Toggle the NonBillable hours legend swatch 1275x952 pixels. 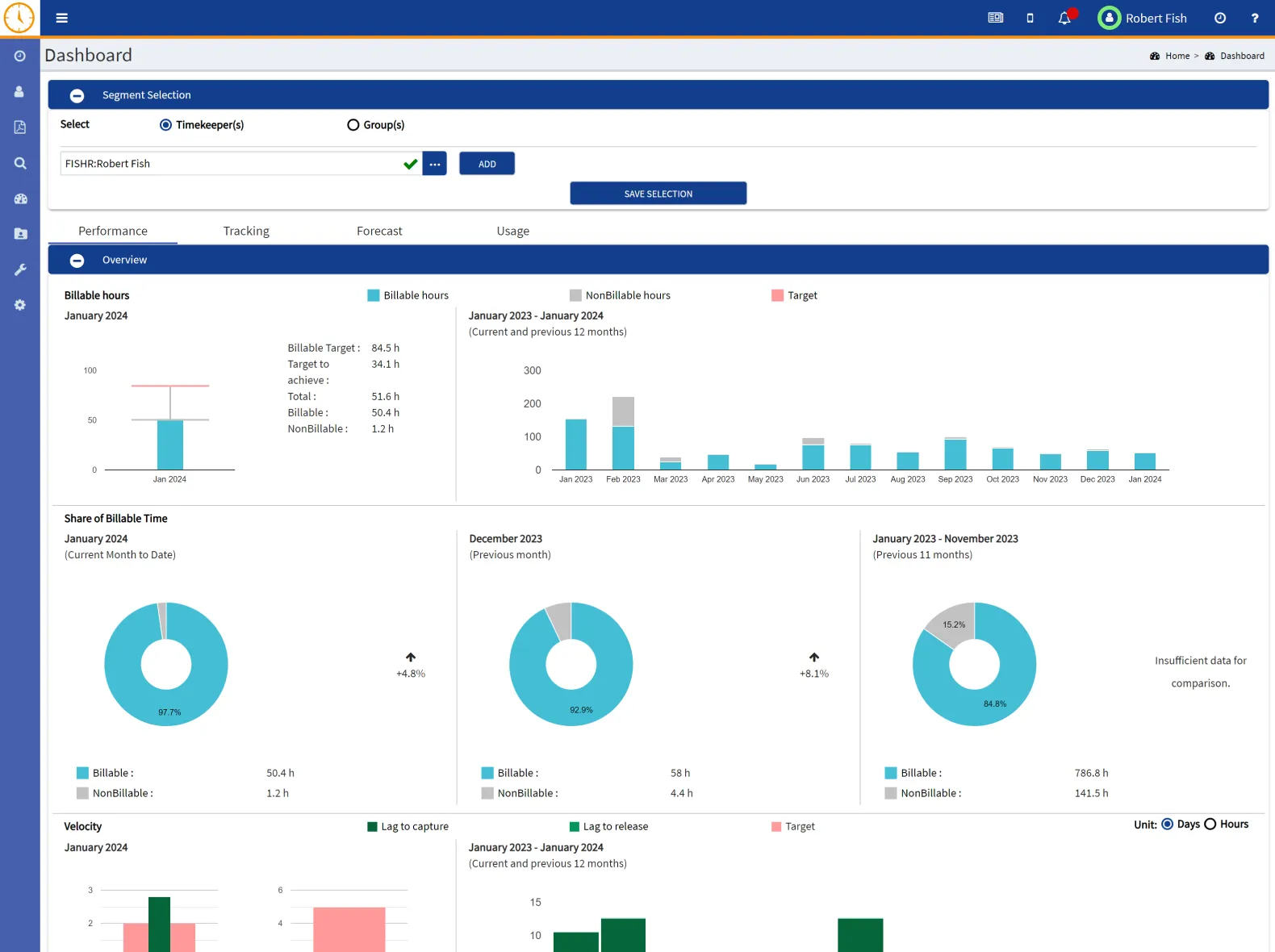(x=575, y=295)
